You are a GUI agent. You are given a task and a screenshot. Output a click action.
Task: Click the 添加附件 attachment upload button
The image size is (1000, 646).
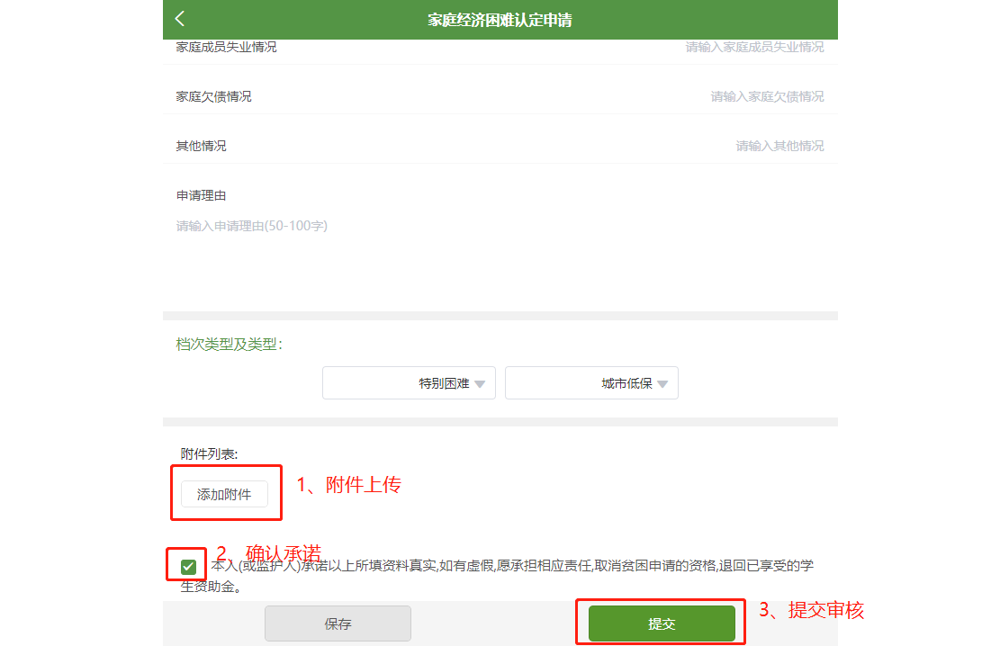[225, 493]
